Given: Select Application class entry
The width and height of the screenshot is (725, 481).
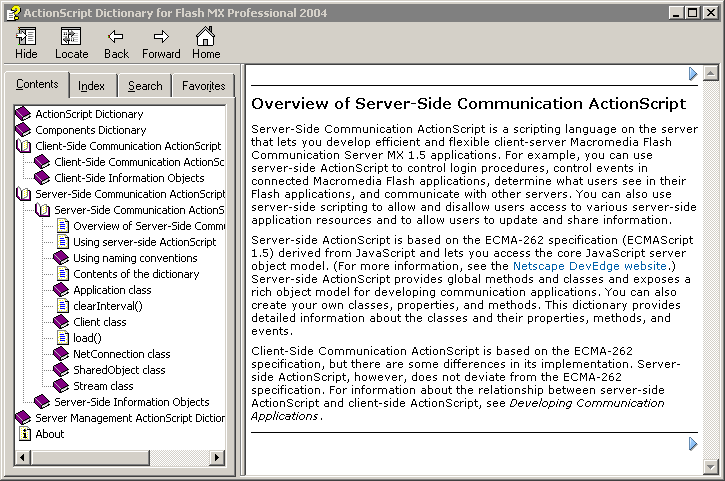Looking at the screenshot, I should (x=112, y=290).
